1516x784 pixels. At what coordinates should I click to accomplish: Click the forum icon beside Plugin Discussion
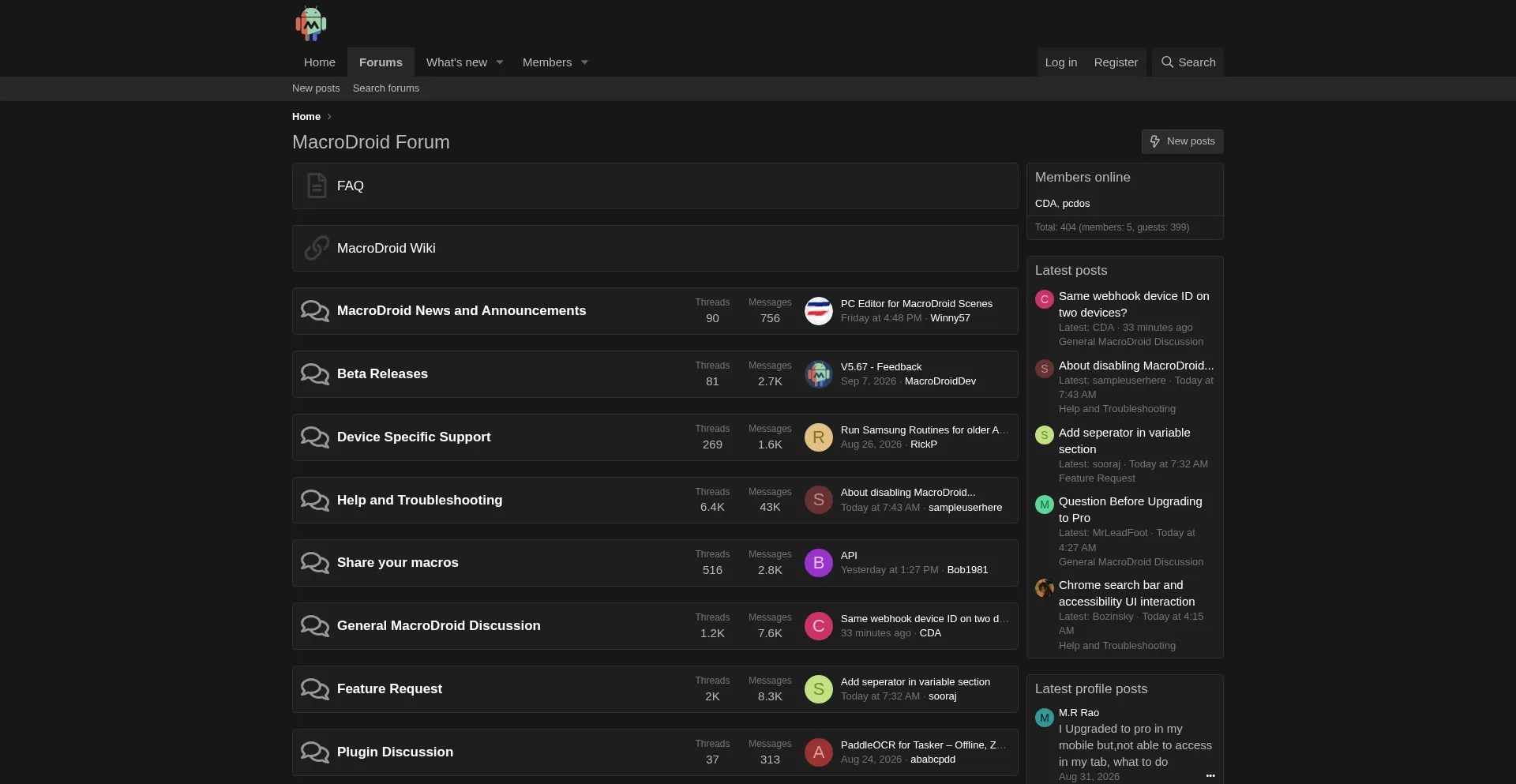[315, 752]
